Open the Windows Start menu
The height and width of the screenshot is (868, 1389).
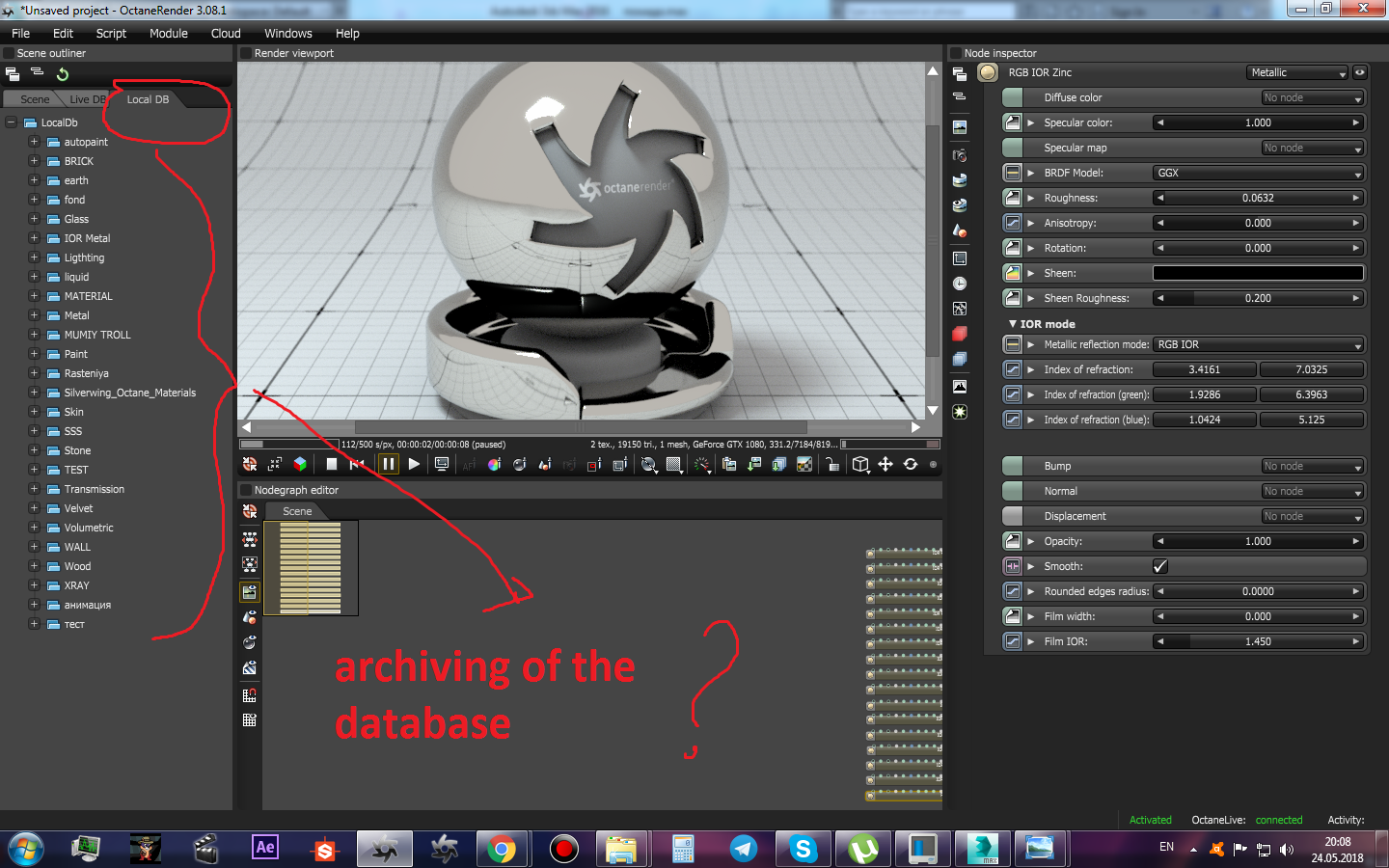(26, 849)
